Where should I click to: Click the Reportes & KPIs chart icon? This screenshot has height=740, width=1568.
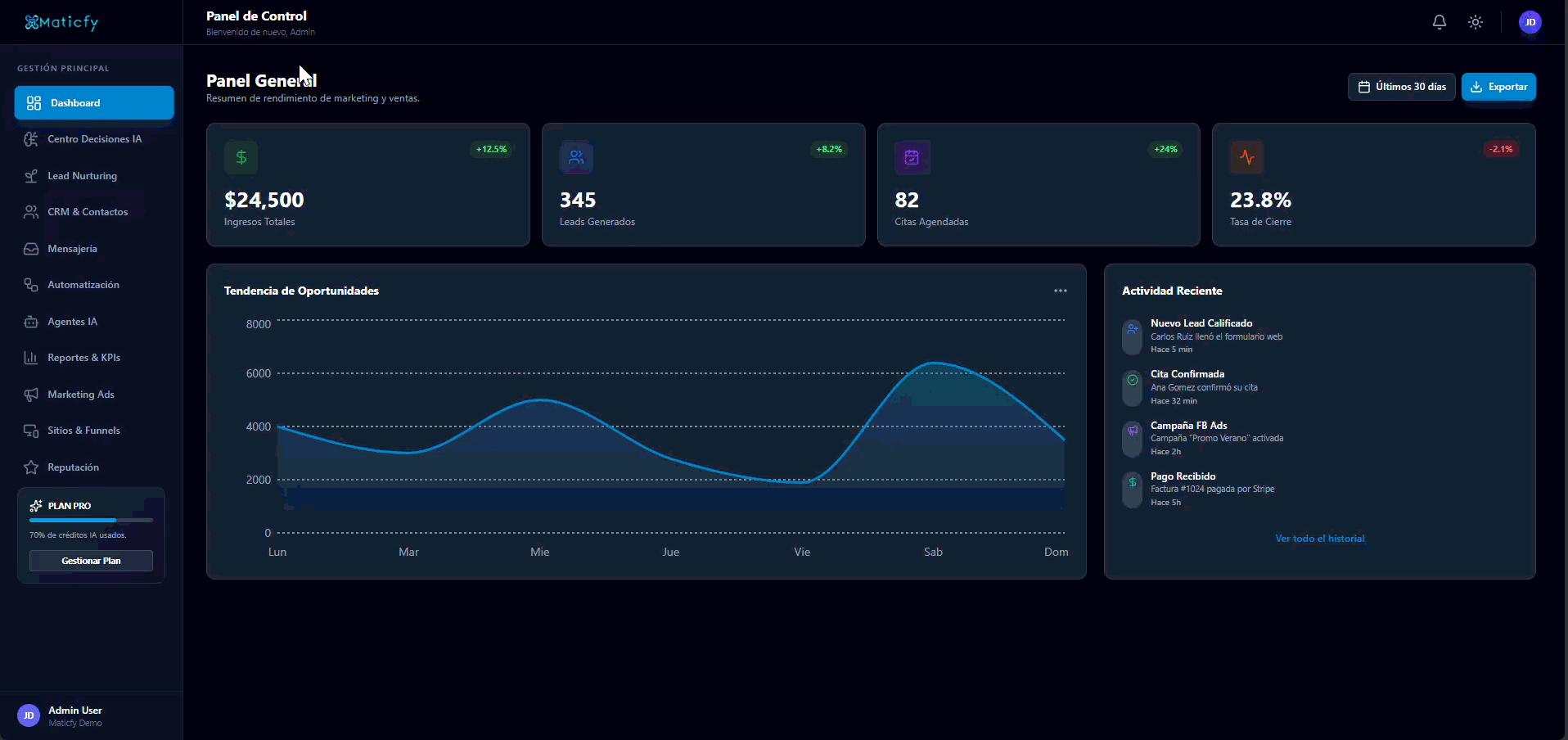pos(31,358)
